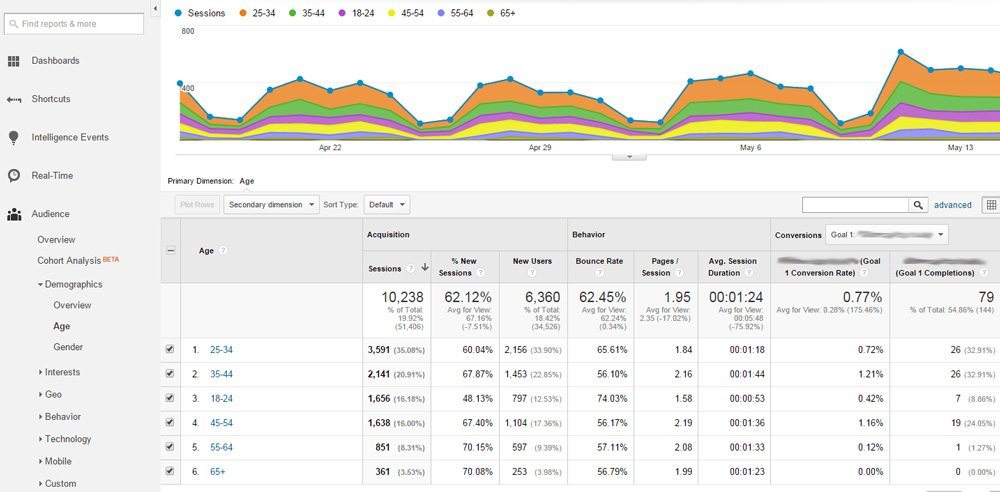
Task: Click the yellow 45-54 legend dot
Action: click(391, 13)
